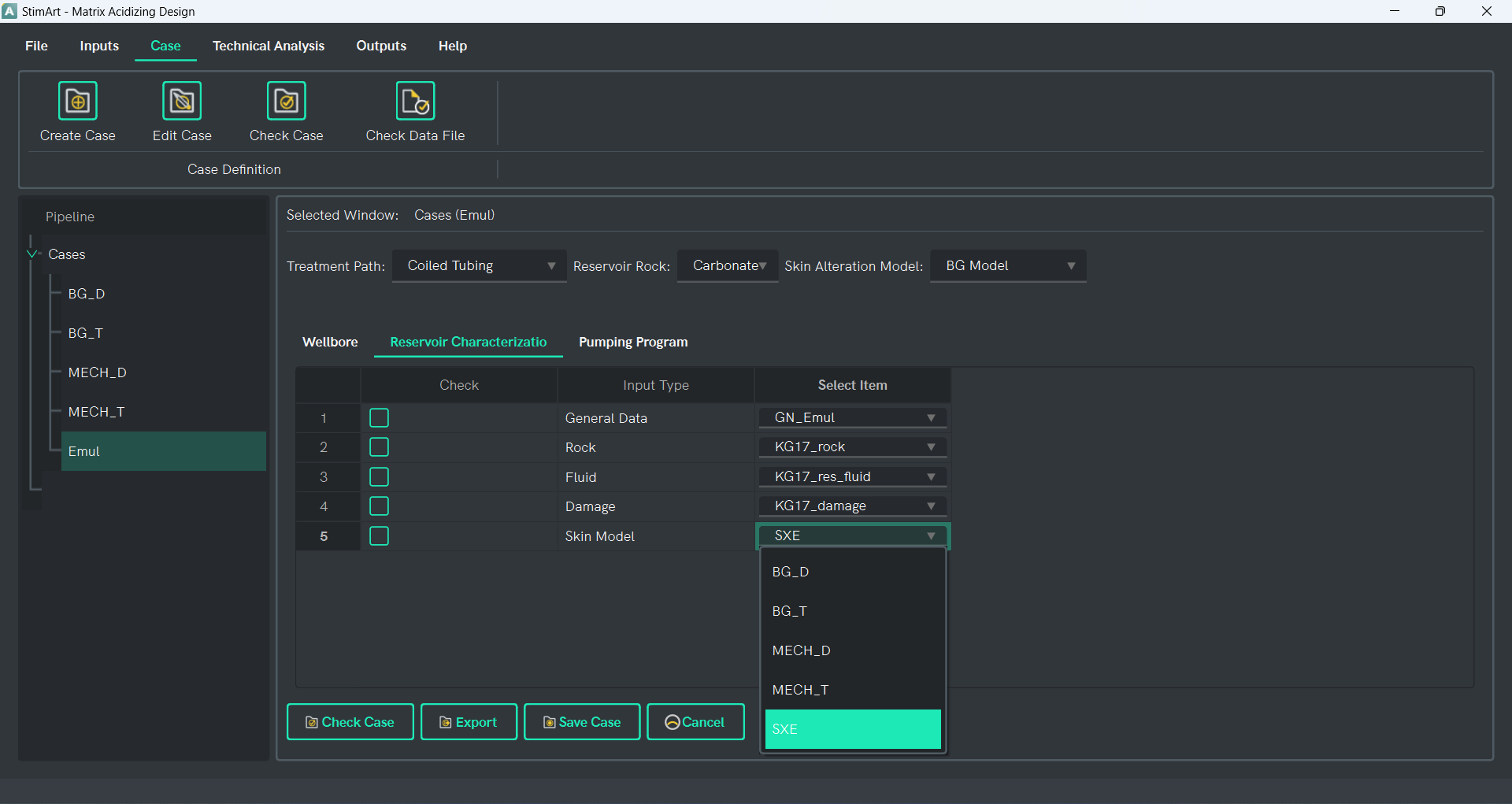Click the Create Case icon

pos(77,102)
